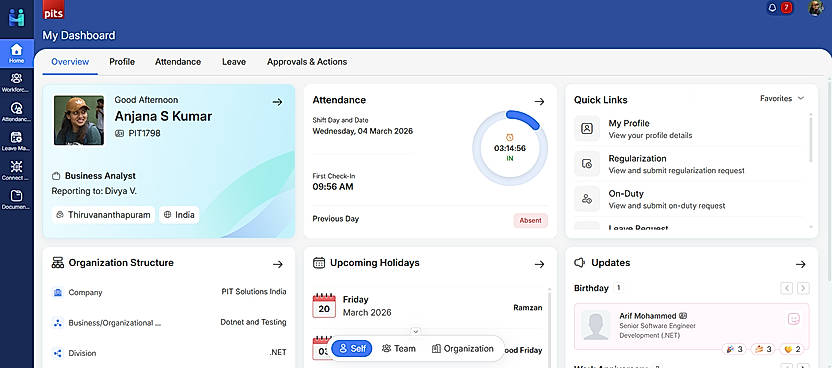Click the pits company logo
This screenshot has width=832, height=368.
click(54, 10)
